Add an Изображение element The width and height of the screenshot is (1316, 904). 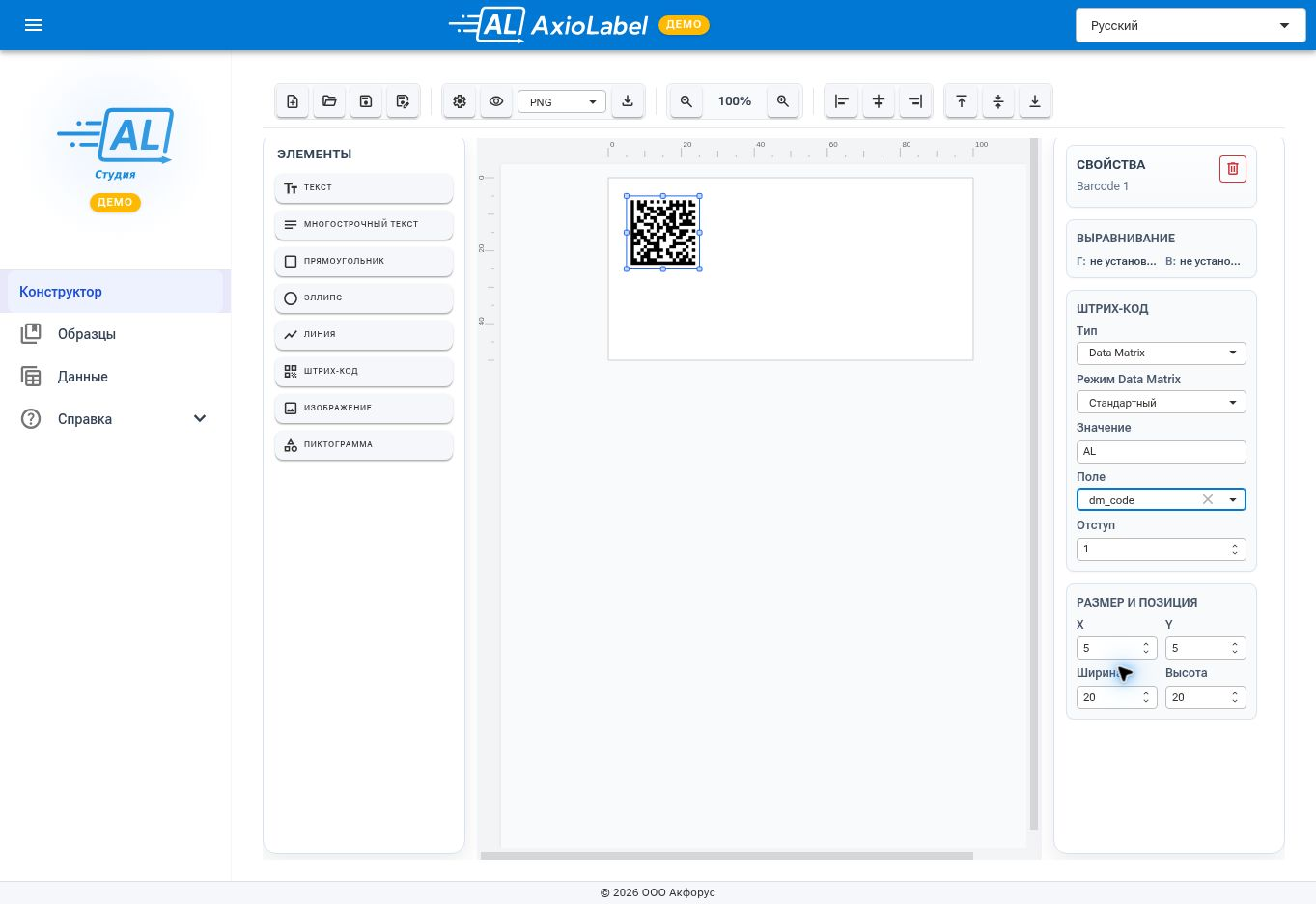pyautogui.click(x=364, y=409)
